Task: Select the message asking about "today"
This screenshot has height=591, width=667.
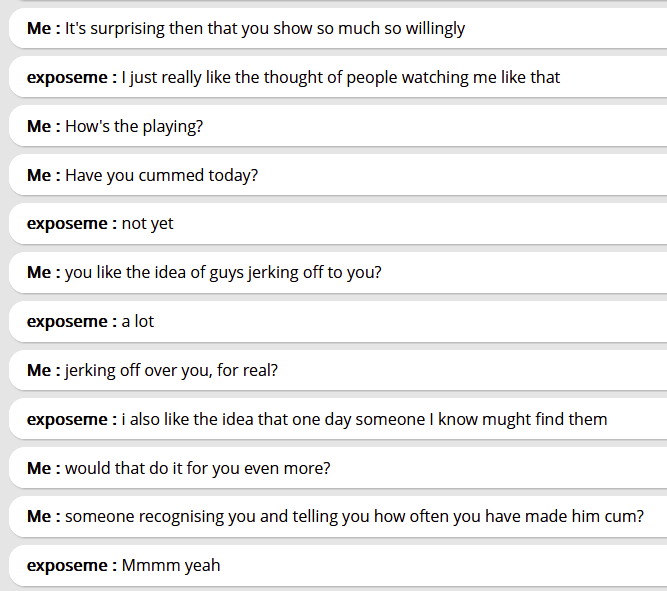Action: pos(161,175)
